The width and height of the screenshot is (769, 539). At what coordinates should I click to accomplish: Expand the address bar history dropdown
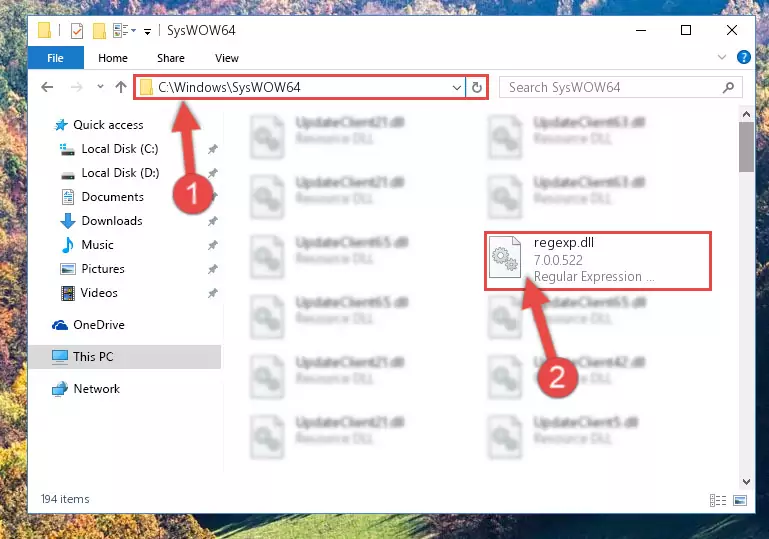click(x=457, y=88)
